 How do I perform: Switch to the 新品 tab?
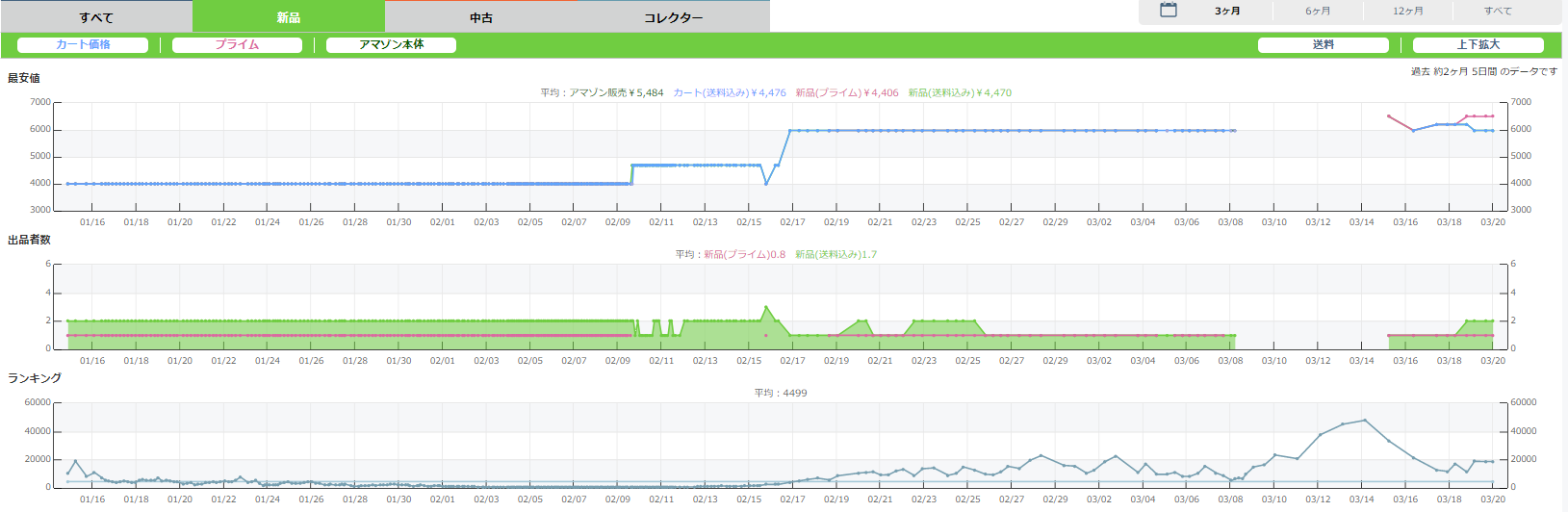tap(289, 17)
